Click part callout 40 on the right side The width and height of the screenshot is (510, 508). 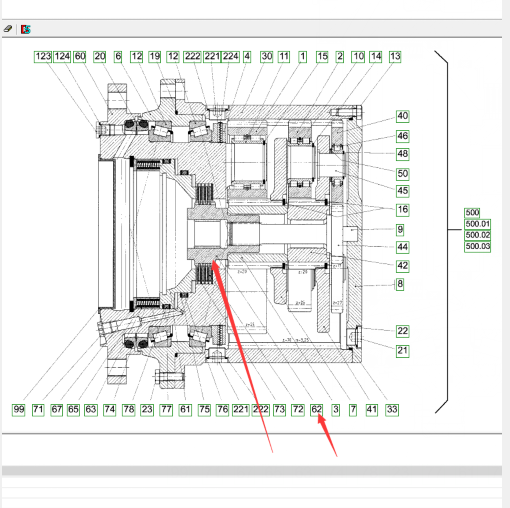click(403, 116)
